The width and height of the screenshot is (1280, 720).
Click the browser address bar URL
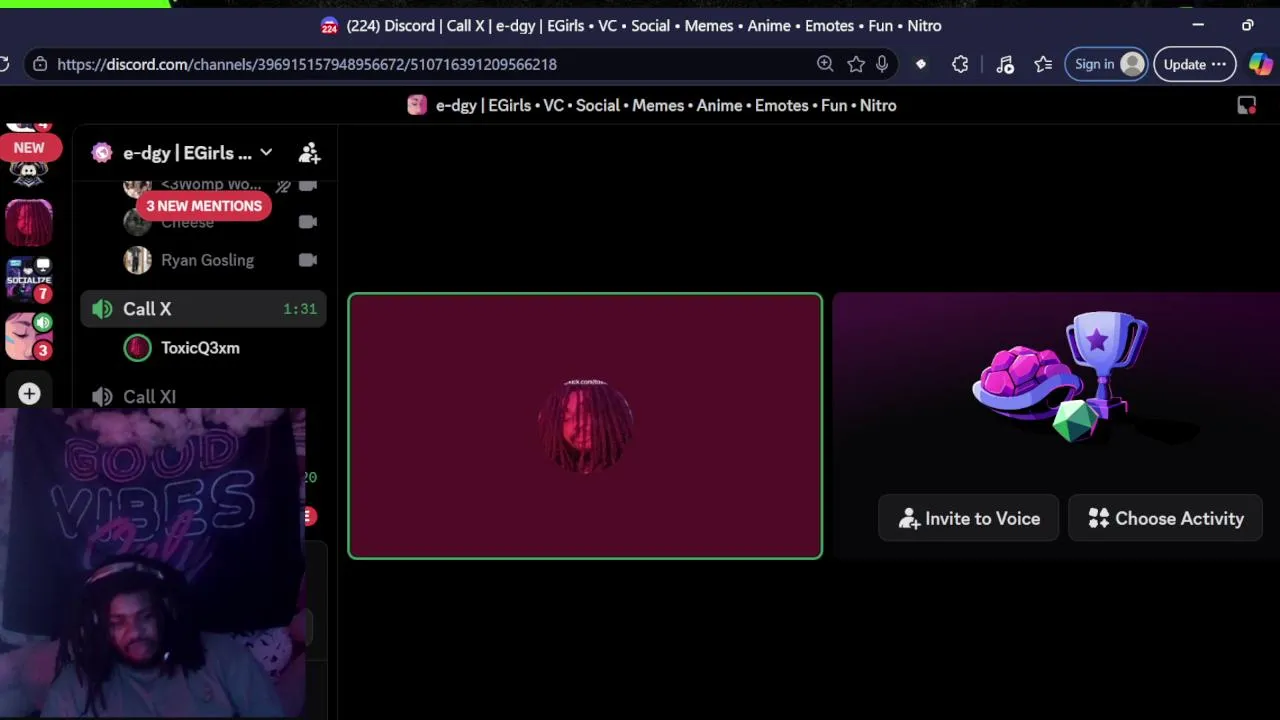pyautogui.click(x=307, y=64)
